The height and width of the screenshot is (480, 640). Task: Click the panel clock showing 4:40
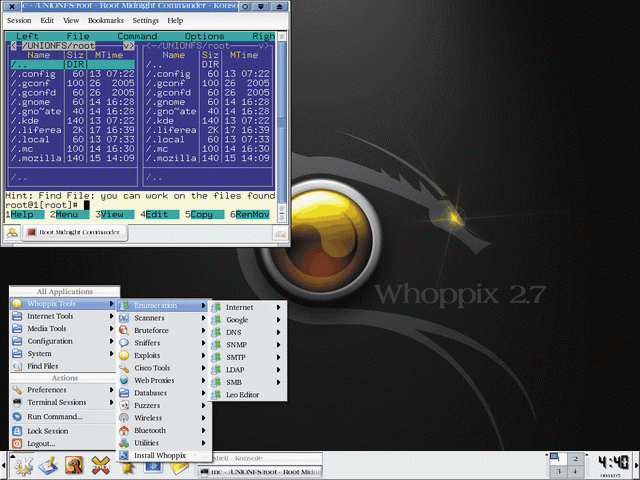pyautogui.click(x=614, y=462)
